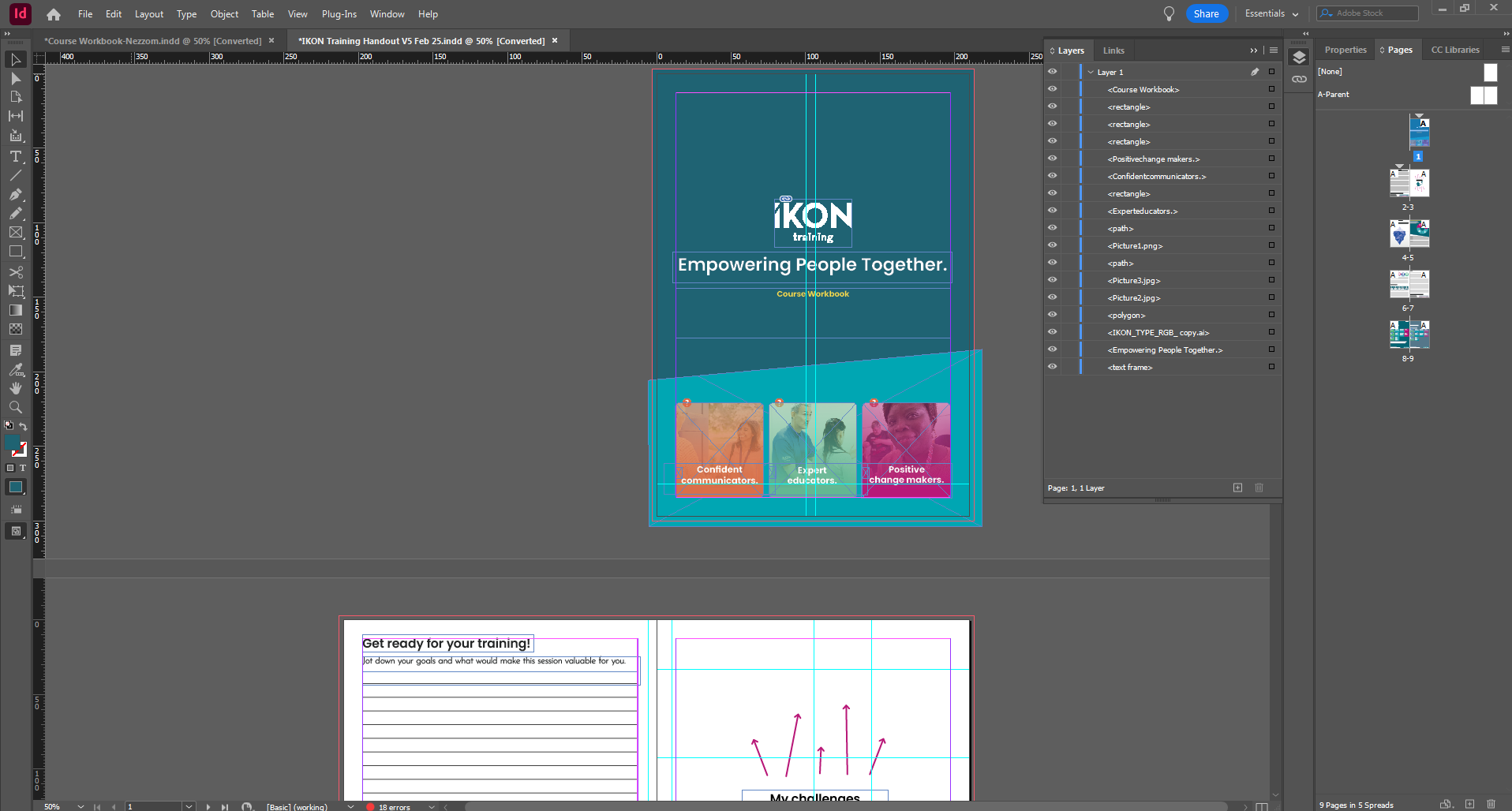Hide the Layer 1 layer
Viewport: 1512px width, 811px height.
(x=1052, y=72)
